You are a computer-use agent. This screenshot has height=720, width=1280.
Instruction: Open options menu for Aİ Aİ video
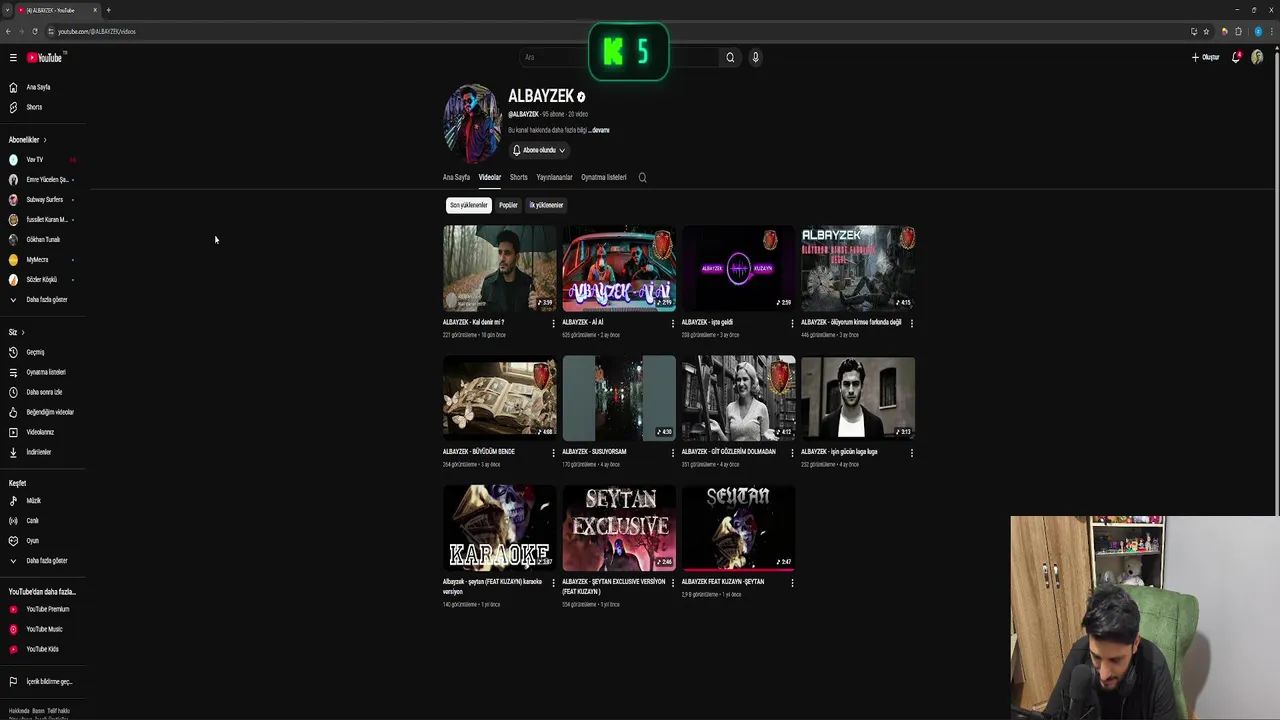coord(672,323)
